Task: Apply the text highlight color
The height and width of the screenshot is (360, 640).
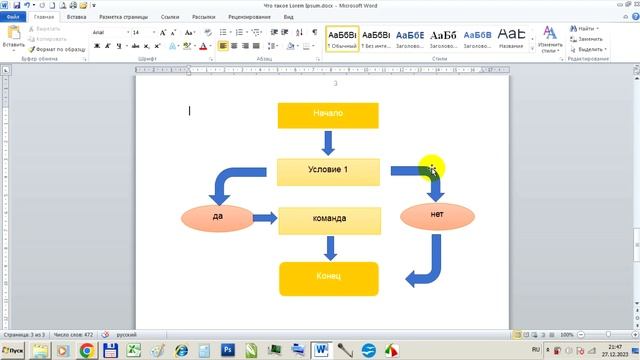Action: coord(187,46)
